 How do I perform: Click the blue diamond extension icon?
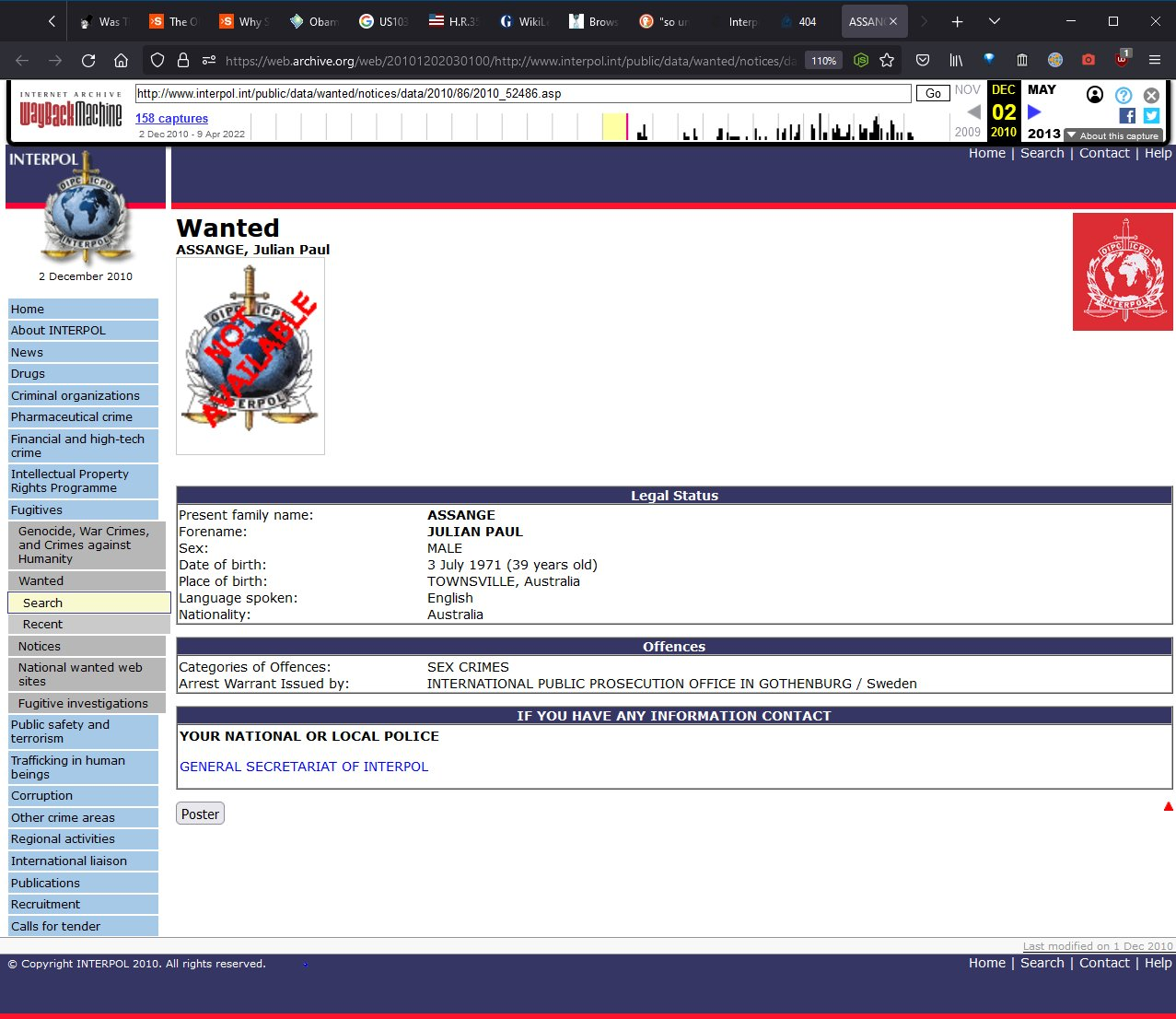pos(989,59)
